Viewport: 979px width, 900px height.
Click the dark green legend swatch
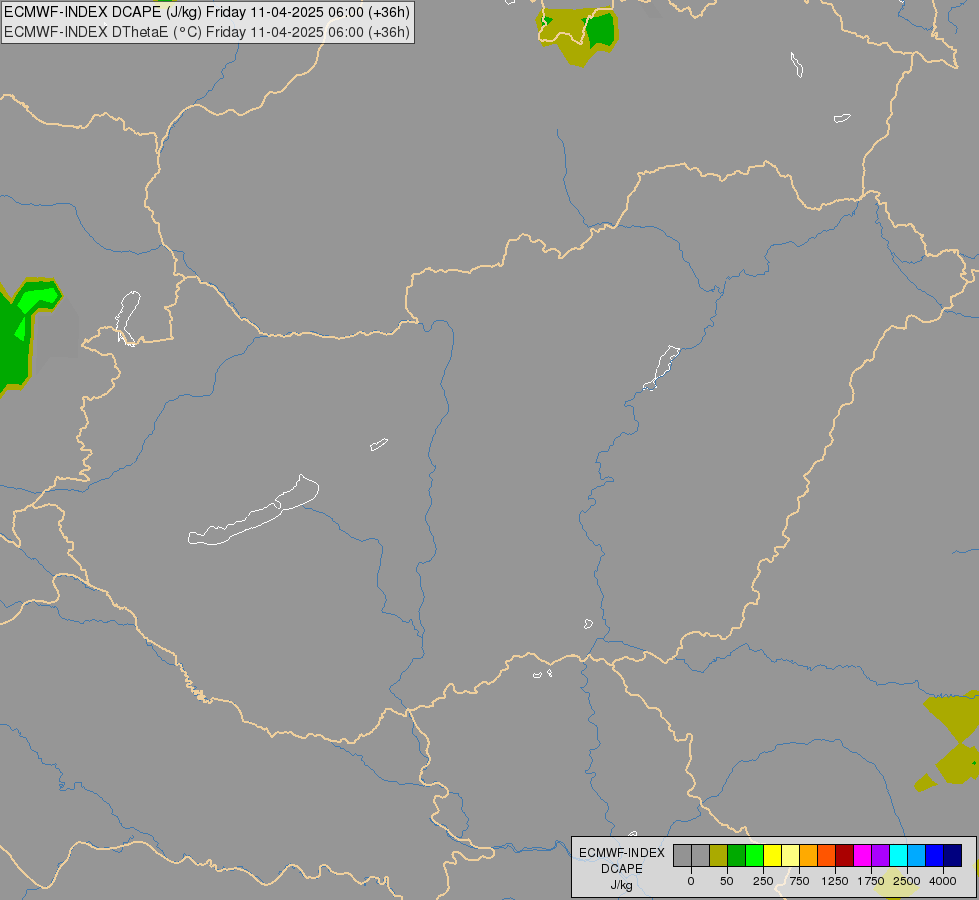tap(736, 856)
